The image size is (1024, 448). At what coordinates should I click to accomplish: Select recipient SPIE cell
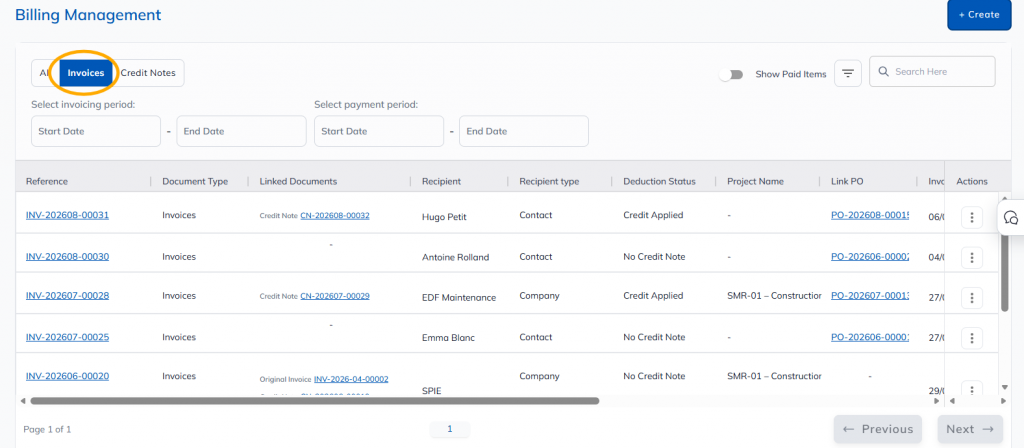pos(432,391)
